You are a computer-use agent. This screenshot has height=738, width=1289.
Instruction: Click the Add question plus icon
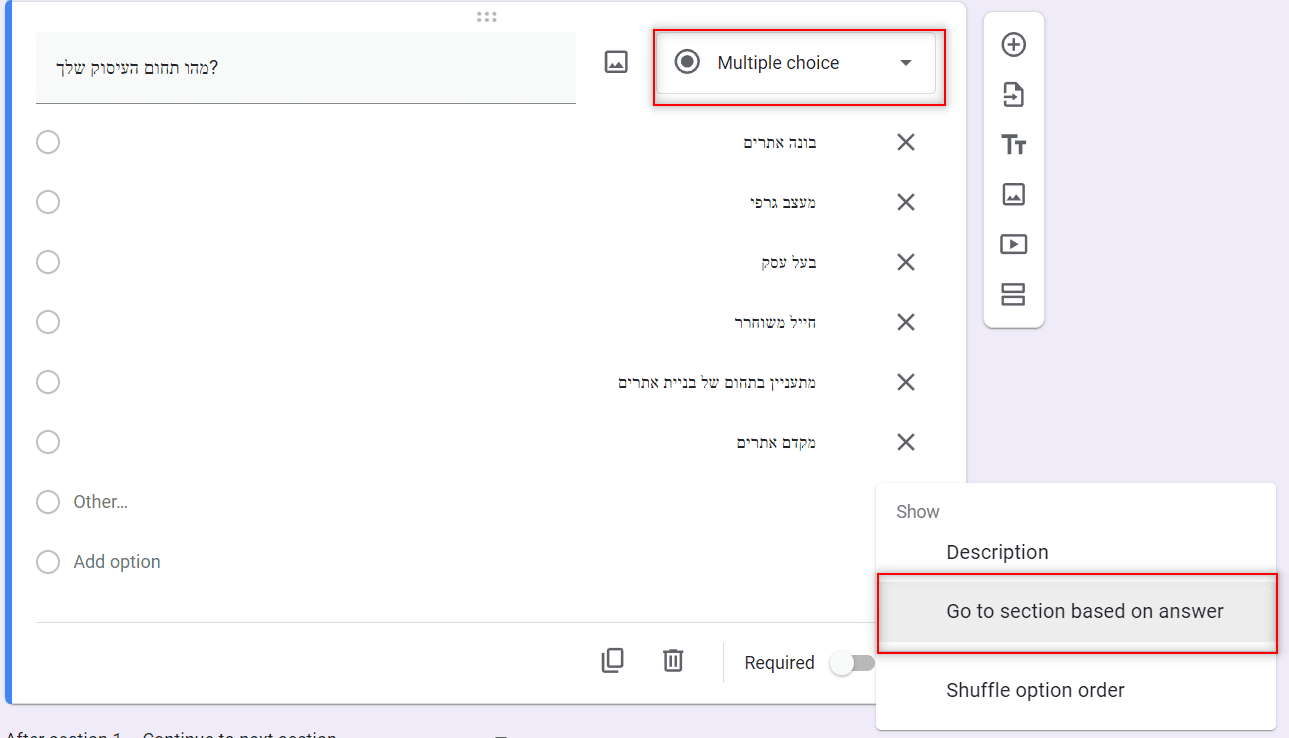pyautogui.click(x=1014, y=45)
